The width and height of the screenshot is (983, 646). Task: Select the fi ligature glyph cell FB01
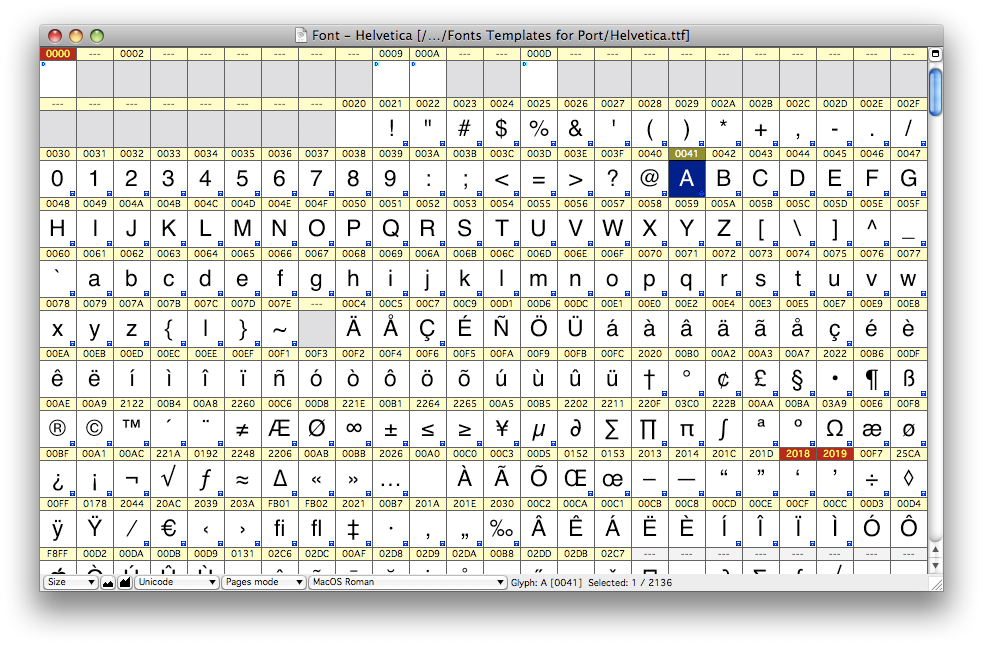click(x=280, y=528)
